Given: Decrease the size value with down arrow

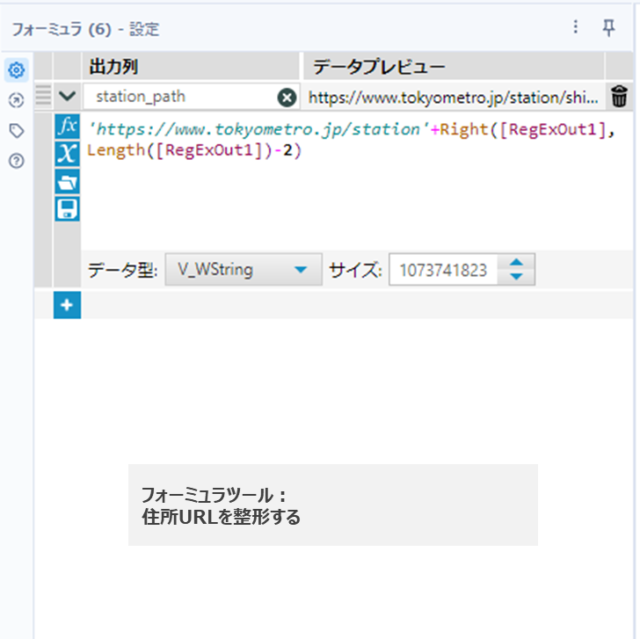Looking at the screenshot, I should [516, 277].
